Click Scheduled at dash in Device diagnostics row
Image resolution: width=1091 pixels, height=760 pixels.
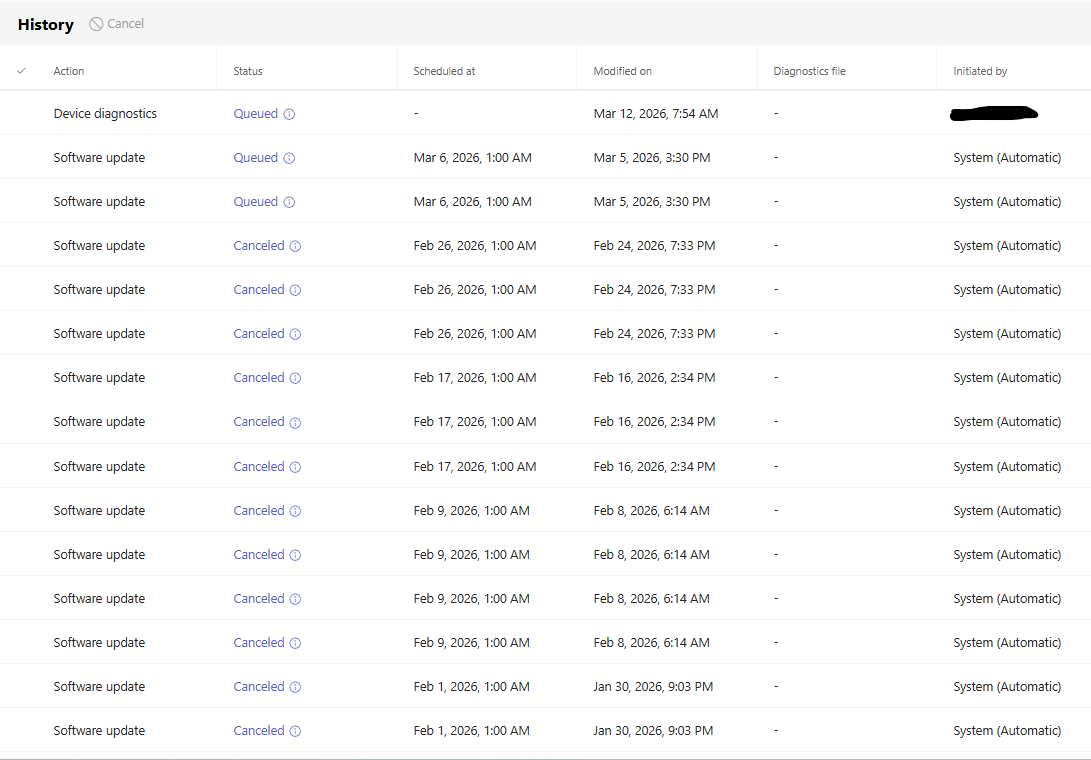pyautogui.click(x=416, y=113)
